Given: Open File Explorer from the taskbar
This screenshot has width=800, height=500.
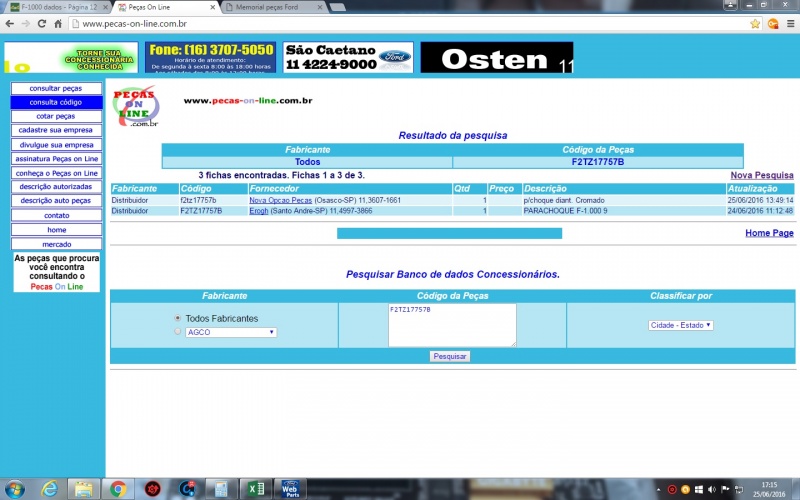Looking at the screenshot, I should point(84,489).
